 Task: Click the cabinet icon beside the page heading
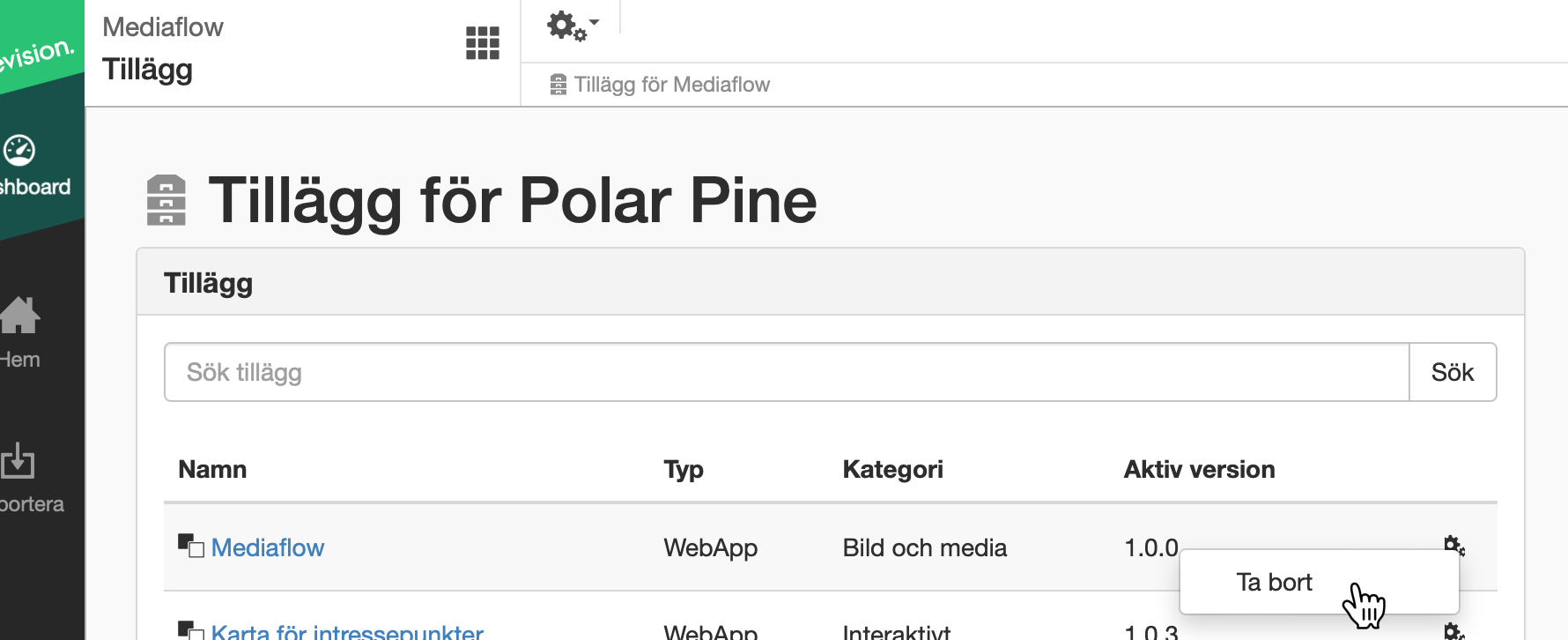click(x=166, y=200)
